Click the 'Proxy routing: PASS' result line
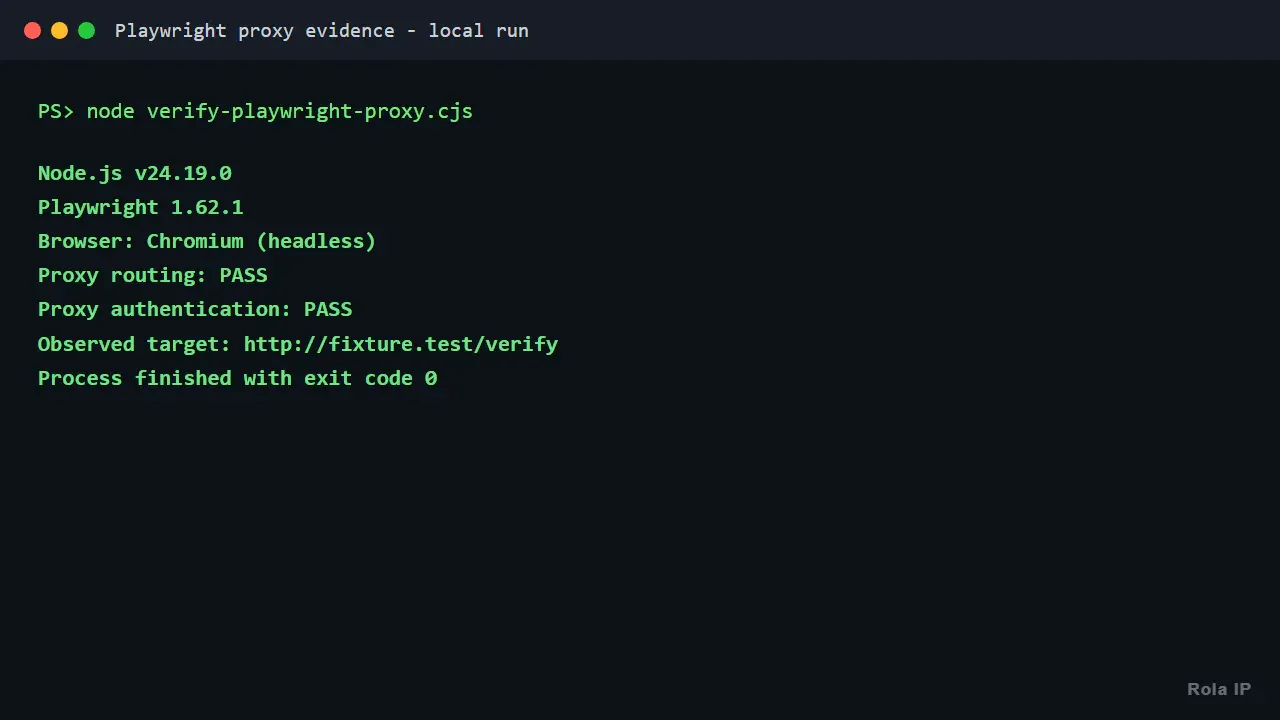 [x=153, y=275]
